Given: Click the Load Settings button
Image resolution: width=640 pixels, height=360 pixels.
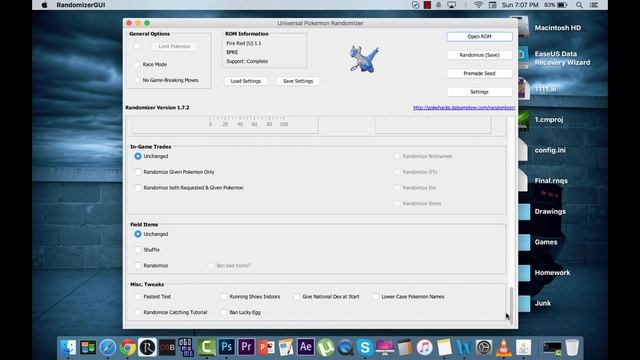Looking at the screenshot, I should coord(246,81).
